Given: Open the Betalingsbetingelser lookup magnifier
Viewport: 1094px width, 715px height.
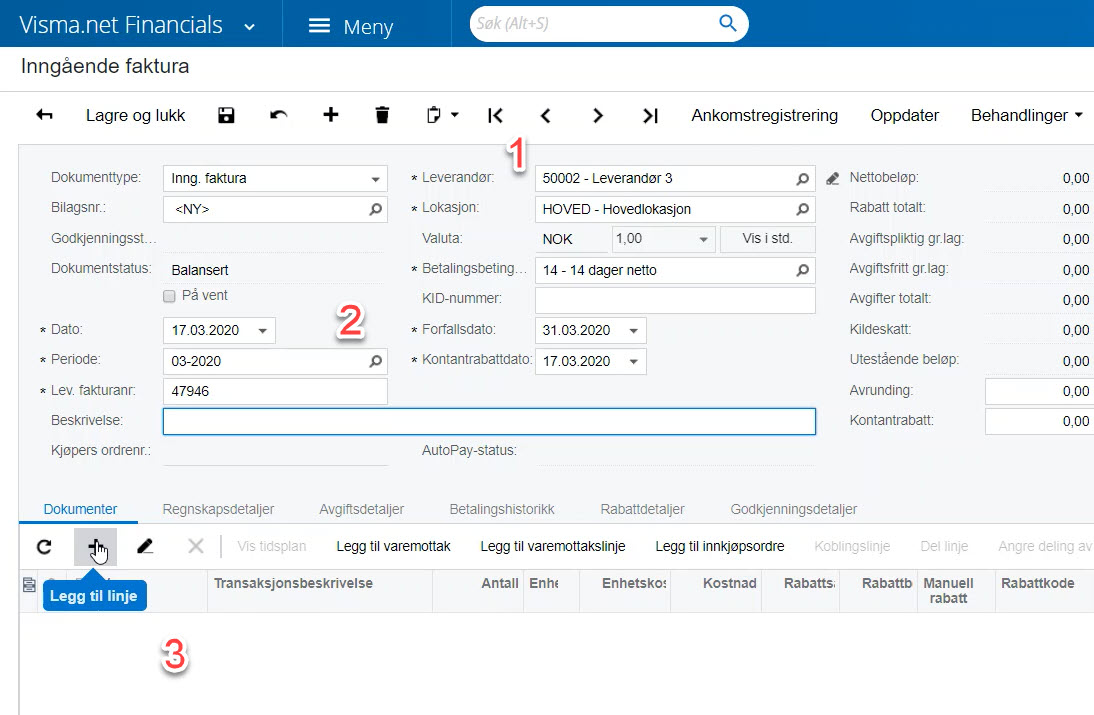Looking at the screenshot, I should (802, 270).
